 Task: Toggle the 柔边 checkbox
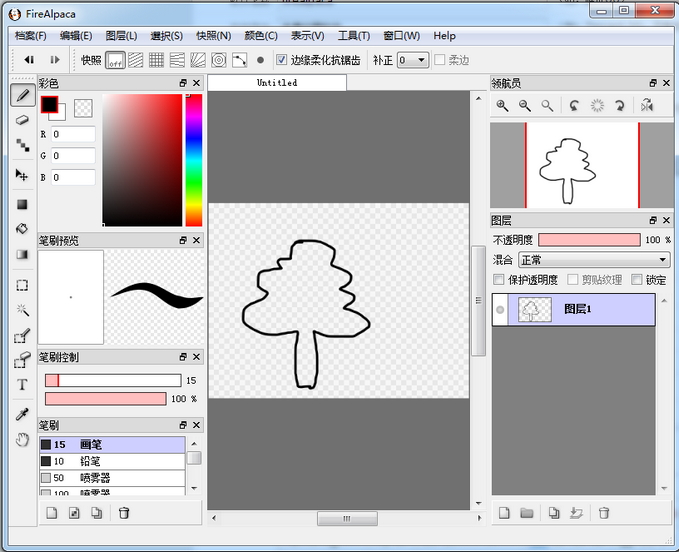coord(440,60)
